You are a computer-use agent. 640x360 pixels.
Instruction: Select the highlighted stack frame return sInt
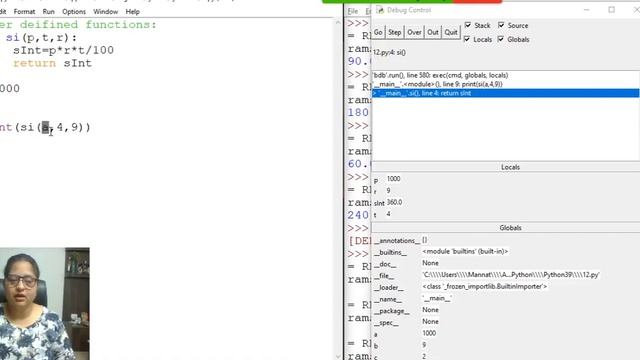[x=505, y=93]
